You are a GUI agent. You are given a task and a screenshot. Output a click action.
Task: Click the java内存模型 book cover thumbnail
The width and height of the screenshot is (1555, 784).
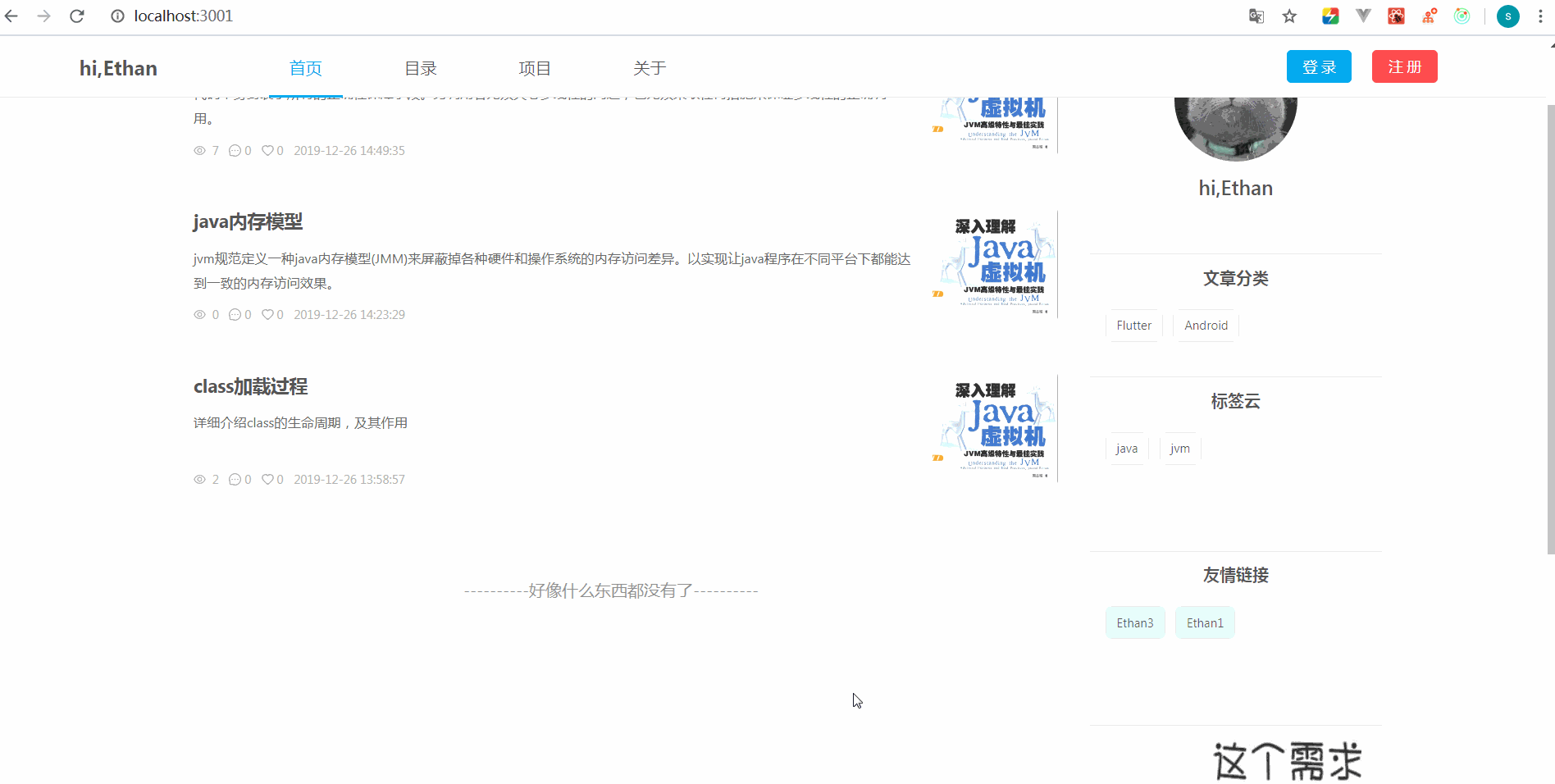[x=995, y=264]
